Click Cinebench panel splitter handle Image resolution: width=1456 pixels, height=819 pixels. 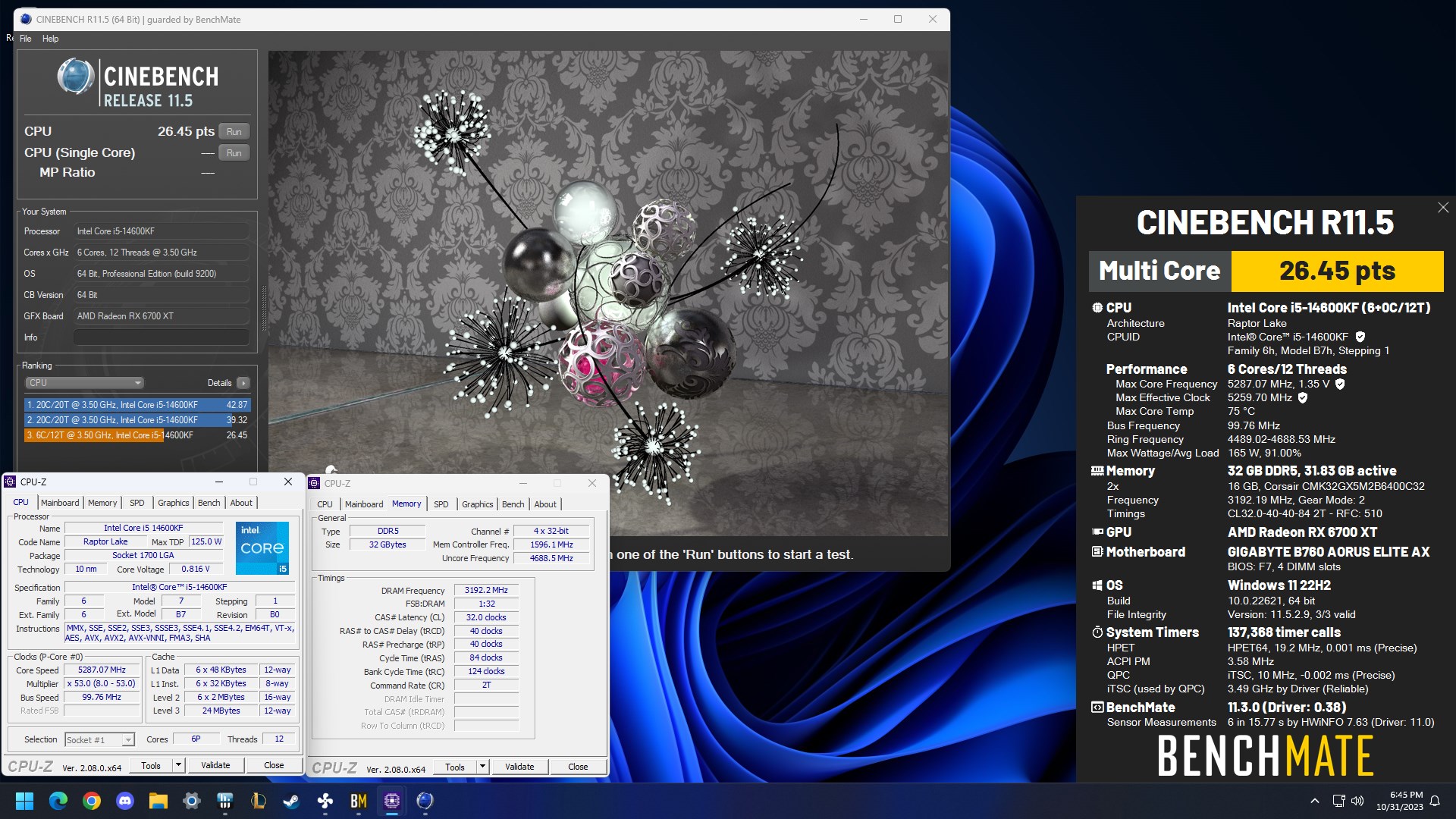click(x=264, y=309)
